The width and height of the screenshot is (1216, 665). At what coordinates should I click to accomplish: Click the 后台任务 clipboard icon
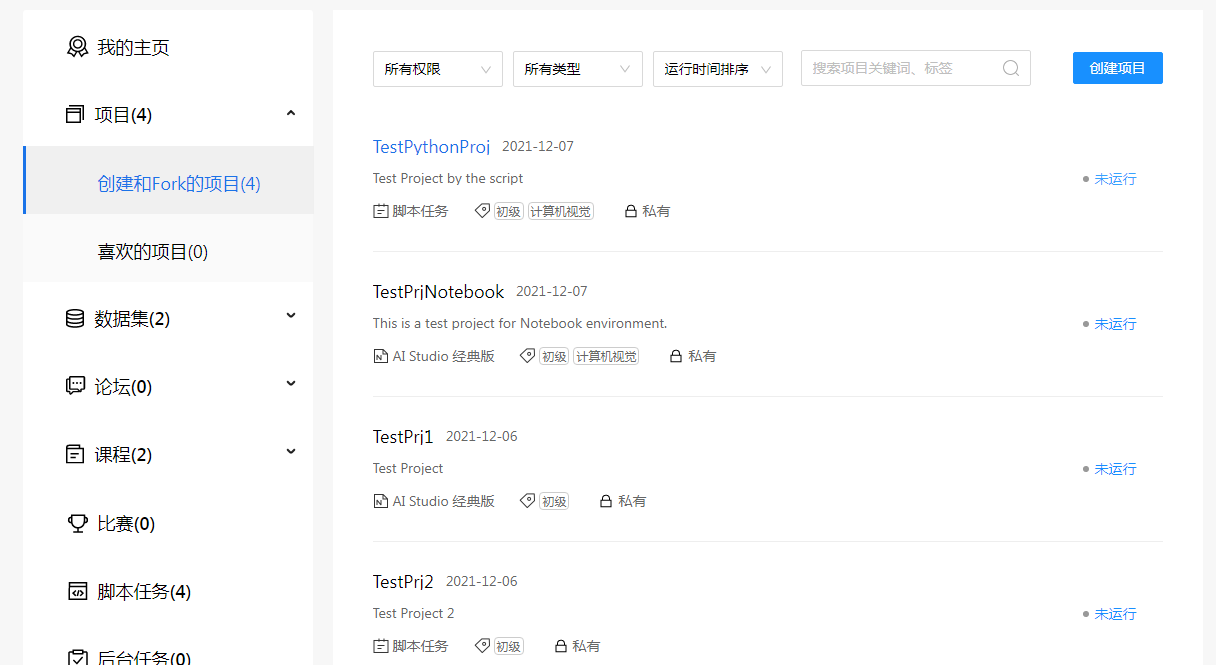(x=78, y=657)
